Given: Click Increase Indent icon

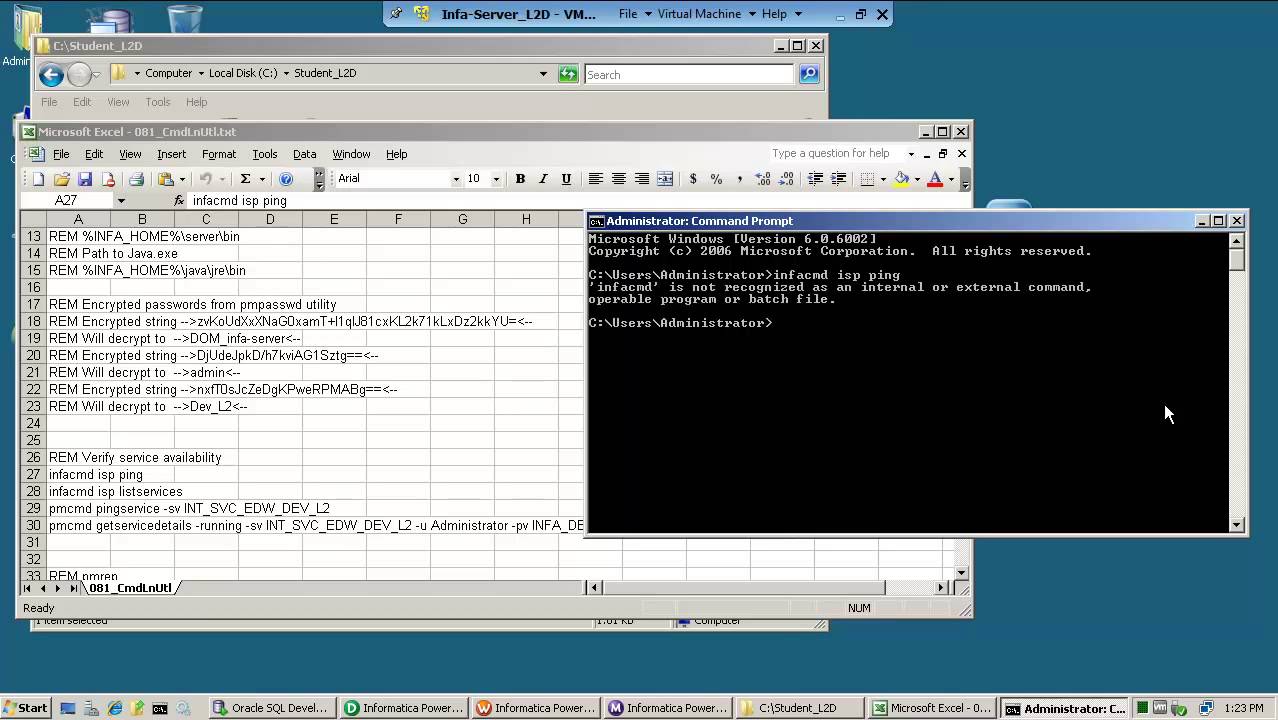Looking at the screenshot, I should [839, 179].
